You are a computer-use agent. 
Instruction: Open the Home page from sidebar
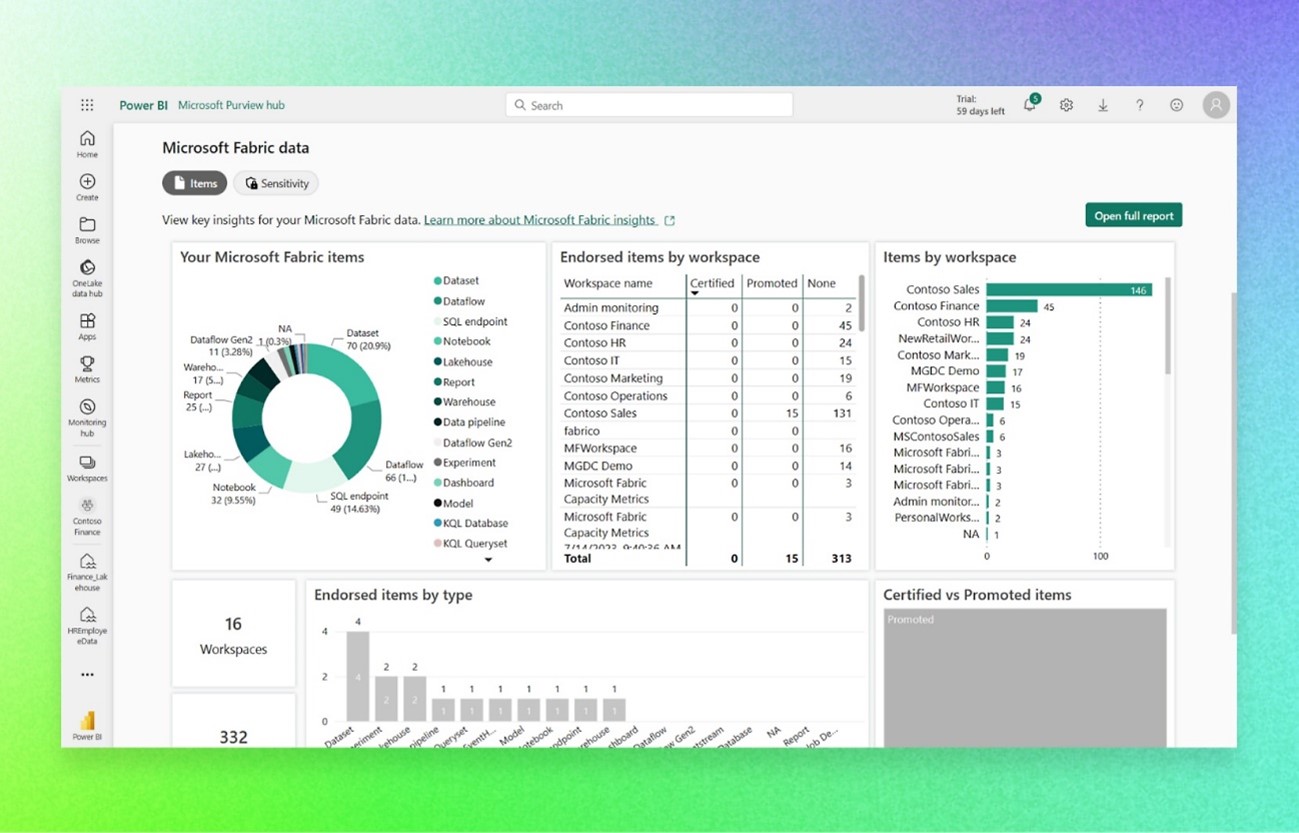tap(87, 143)
